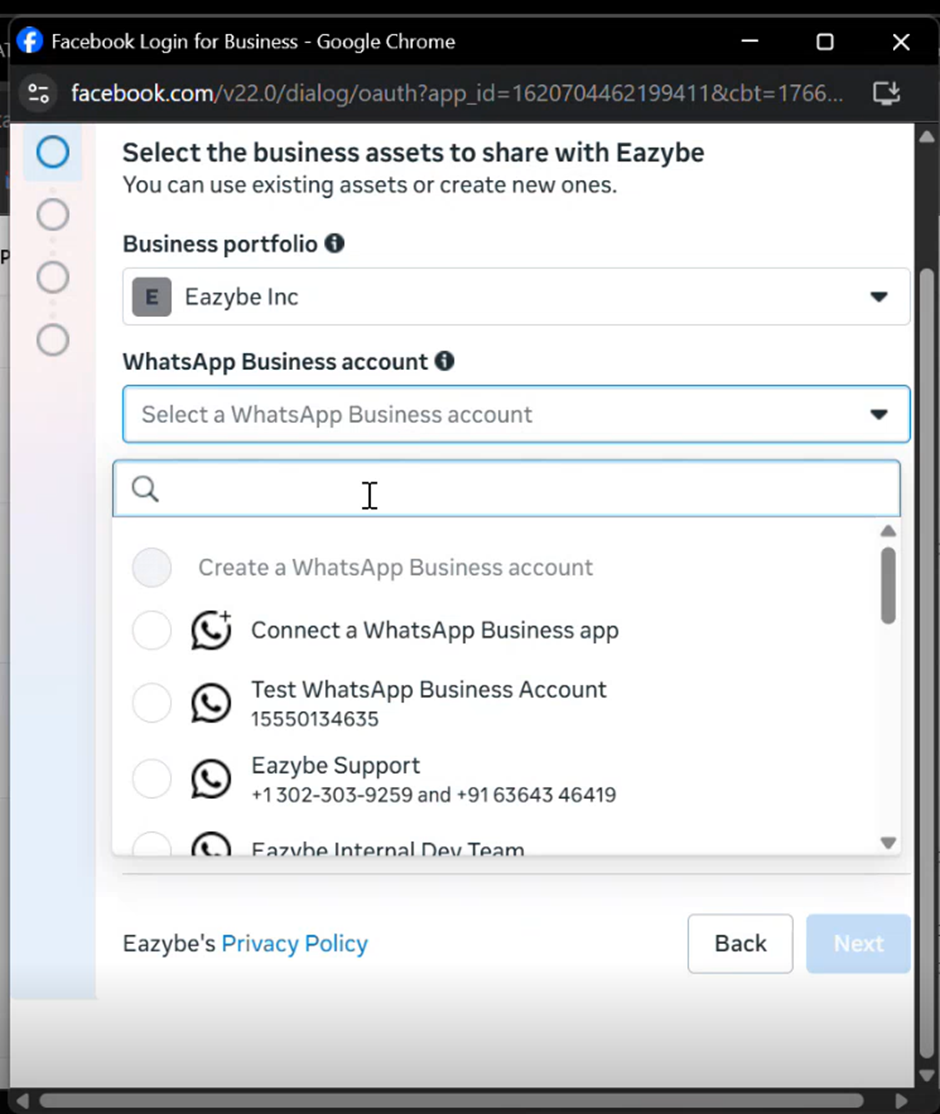This screenshot has height=1114, width=940.
Task: Select Connect a WhatsApp Business app radio
Action: tap(152, 630)
